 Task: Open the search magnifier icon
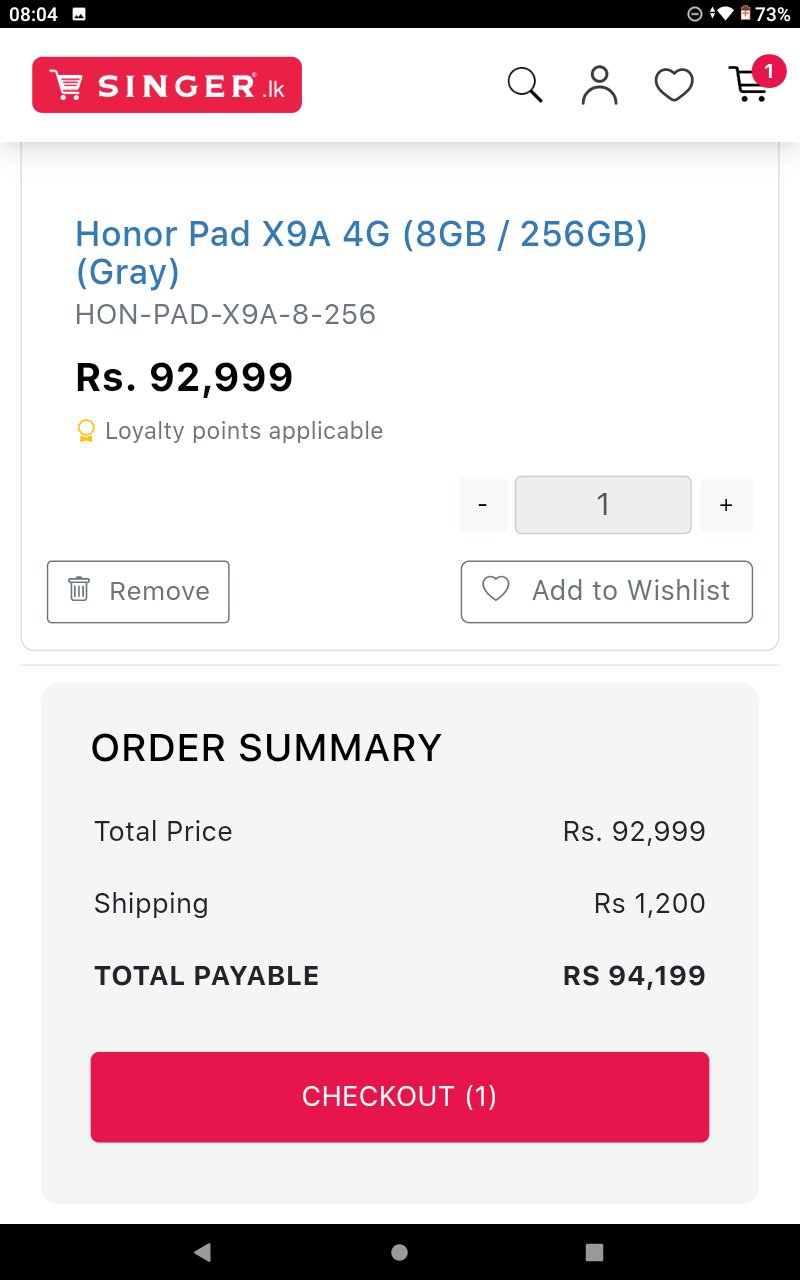(x=525, y=85)
